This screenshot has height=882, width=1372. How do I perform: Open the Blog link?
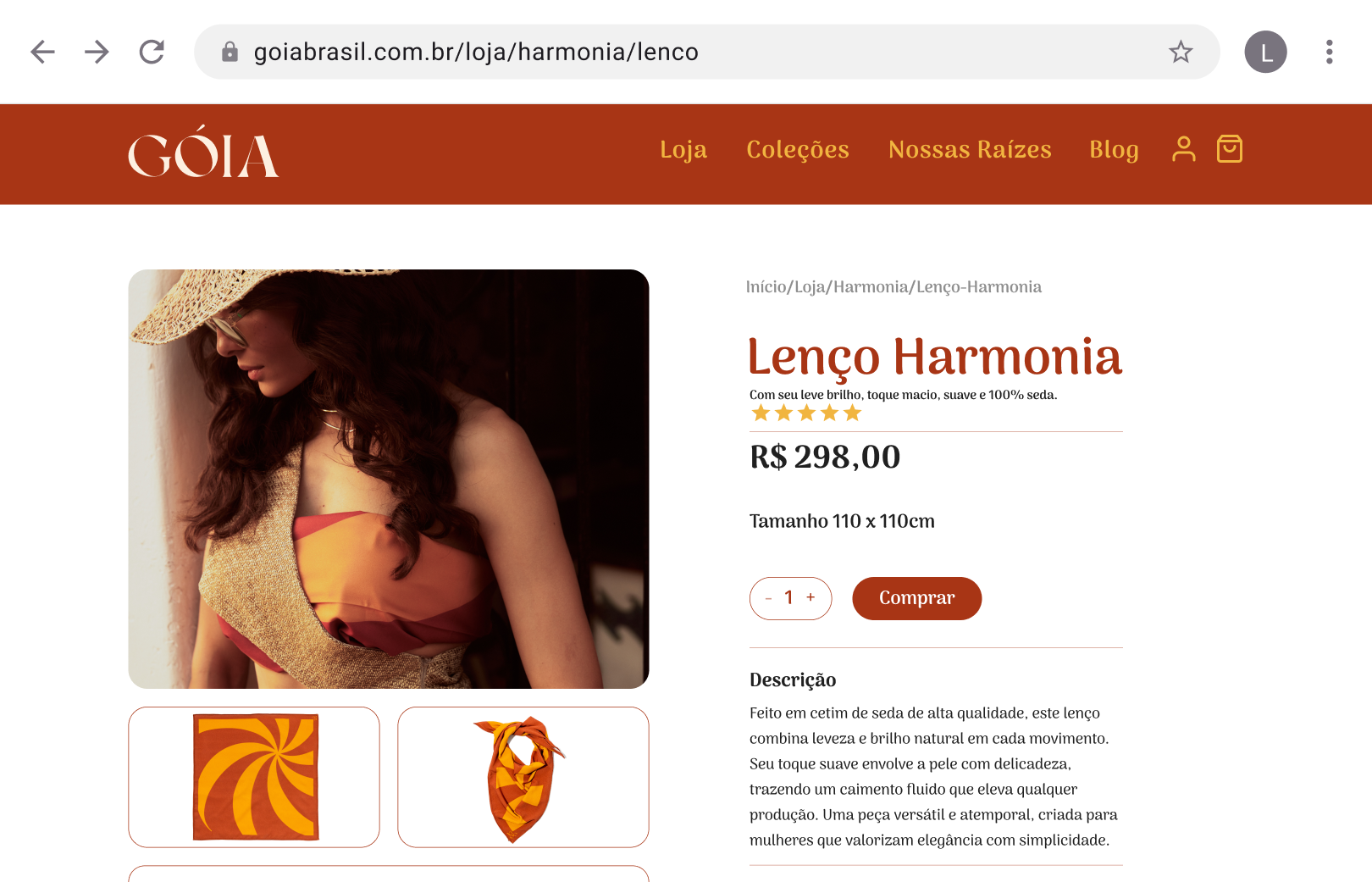pyautogui.click(x=1114, y=149)
